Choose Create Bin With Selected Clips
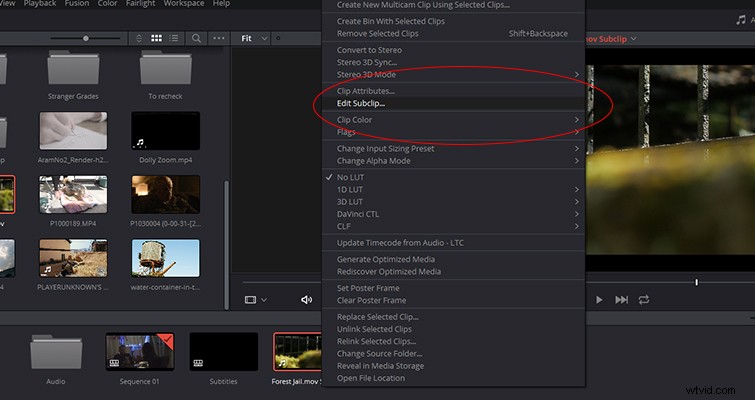 tap(454, 21)
